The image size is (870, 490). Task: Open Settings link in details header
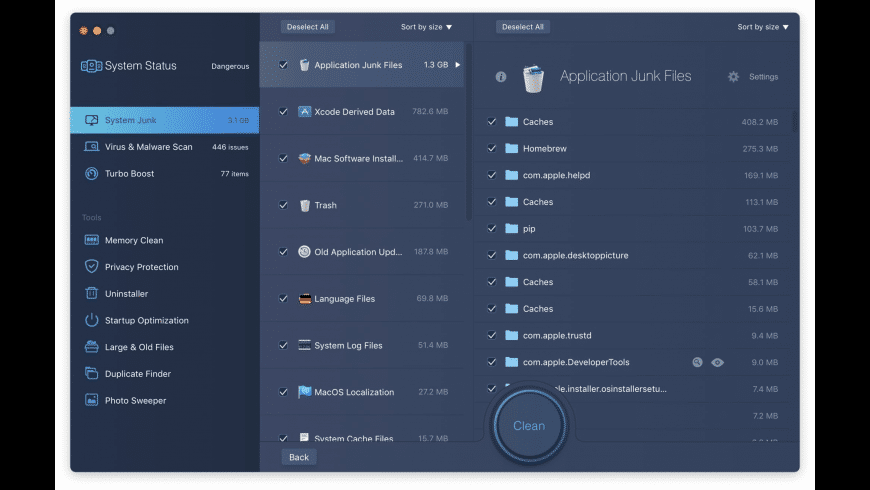pos(763,77)
